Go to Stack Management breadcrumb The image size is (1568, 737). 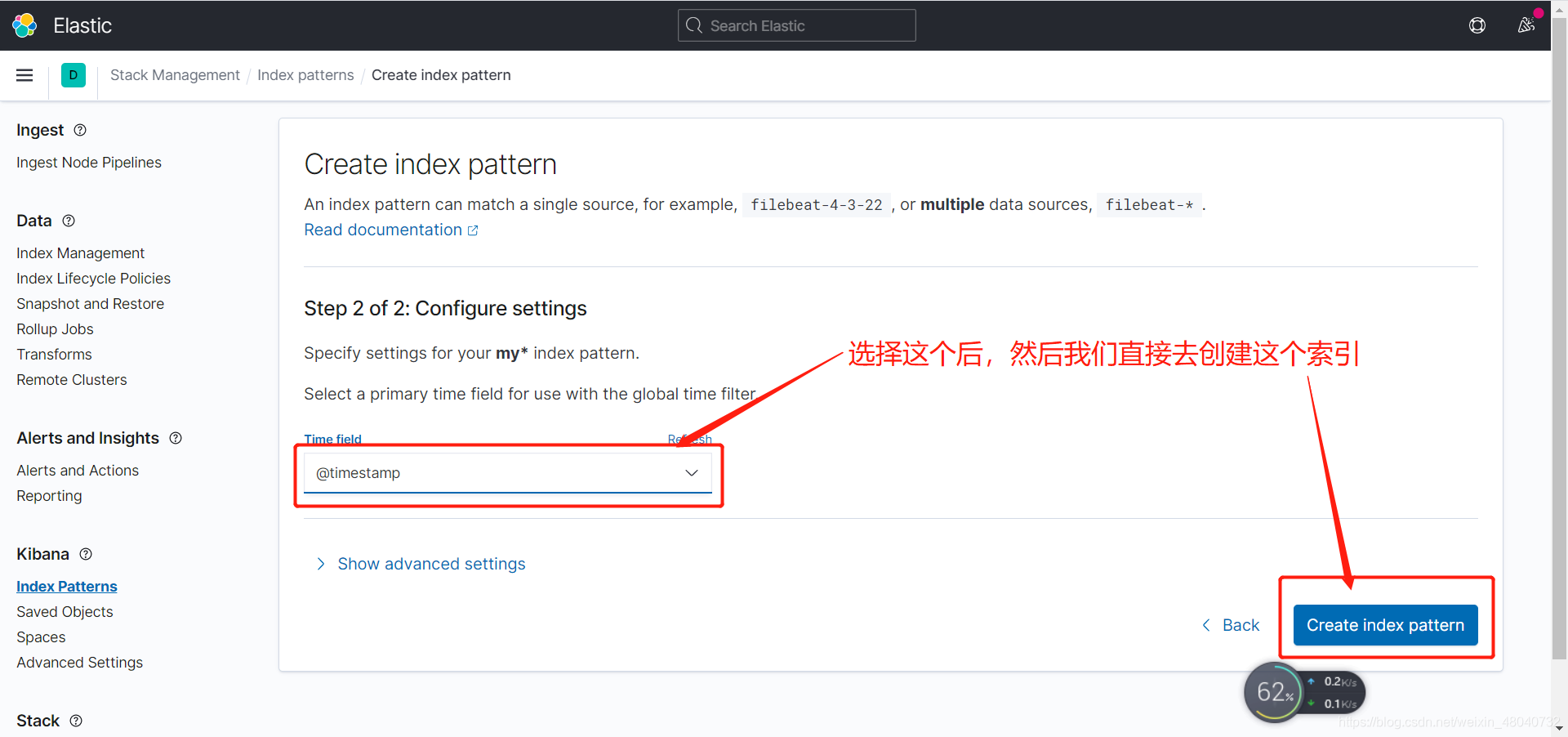click(x=175, y=75)
